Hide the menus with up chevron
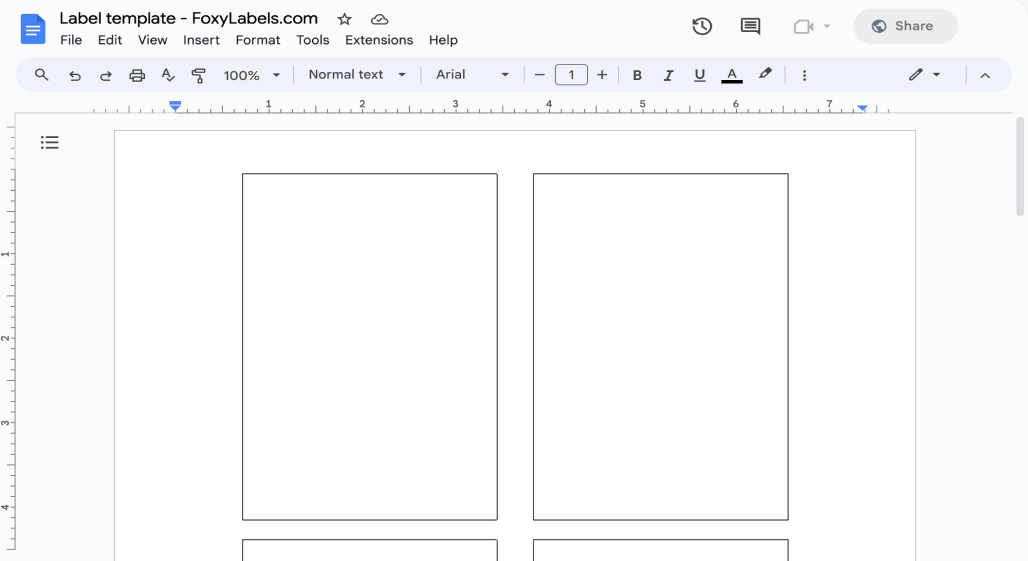This screenshot has width=1028, height=561. [985, 75]
